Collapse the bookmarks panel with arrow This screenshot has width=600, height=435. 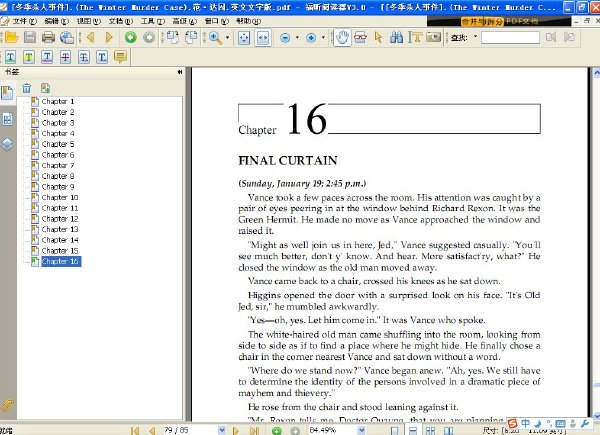coord(180,72)
